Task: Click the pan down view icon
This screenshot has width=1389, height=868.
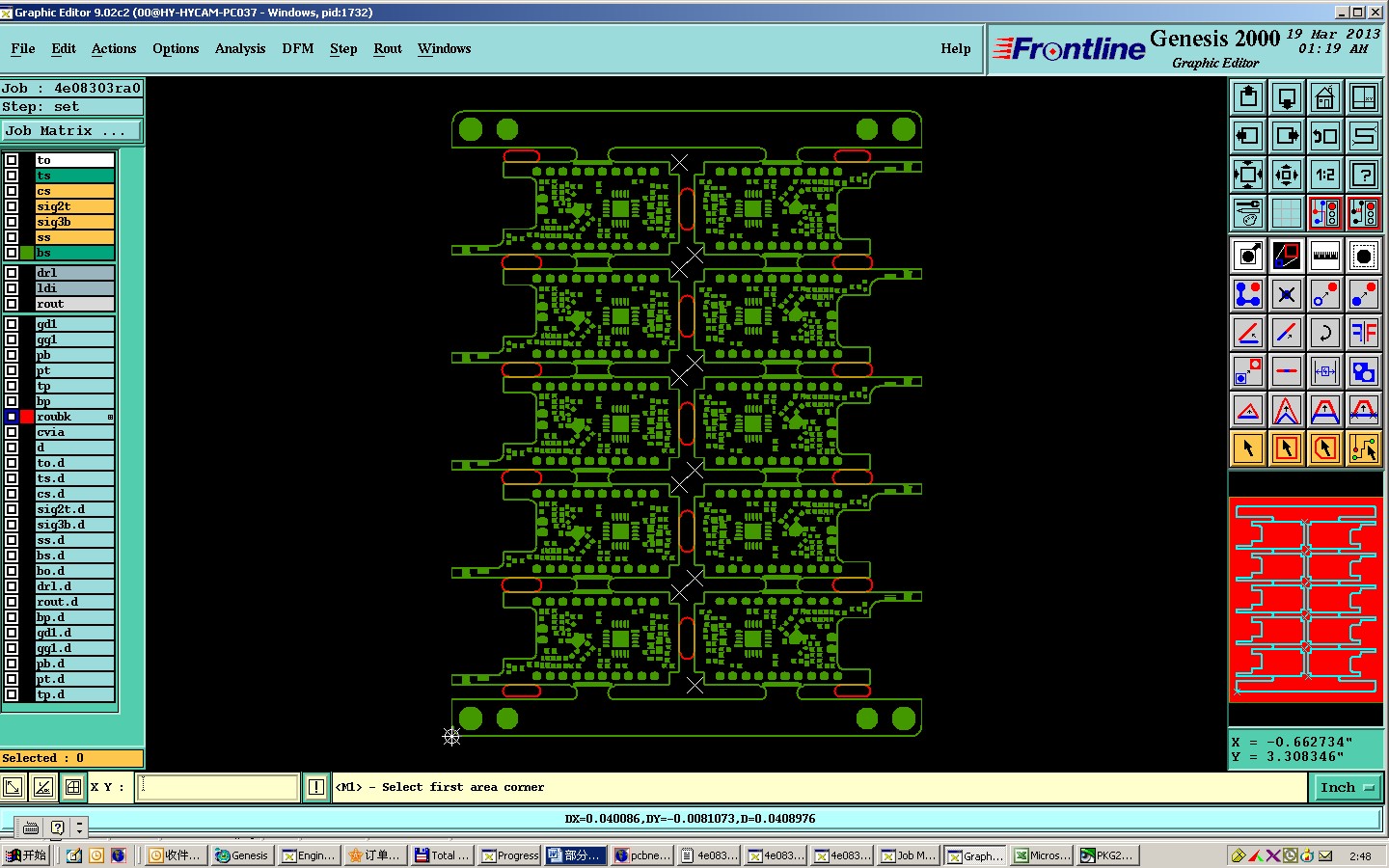Action: (1287, 97)
